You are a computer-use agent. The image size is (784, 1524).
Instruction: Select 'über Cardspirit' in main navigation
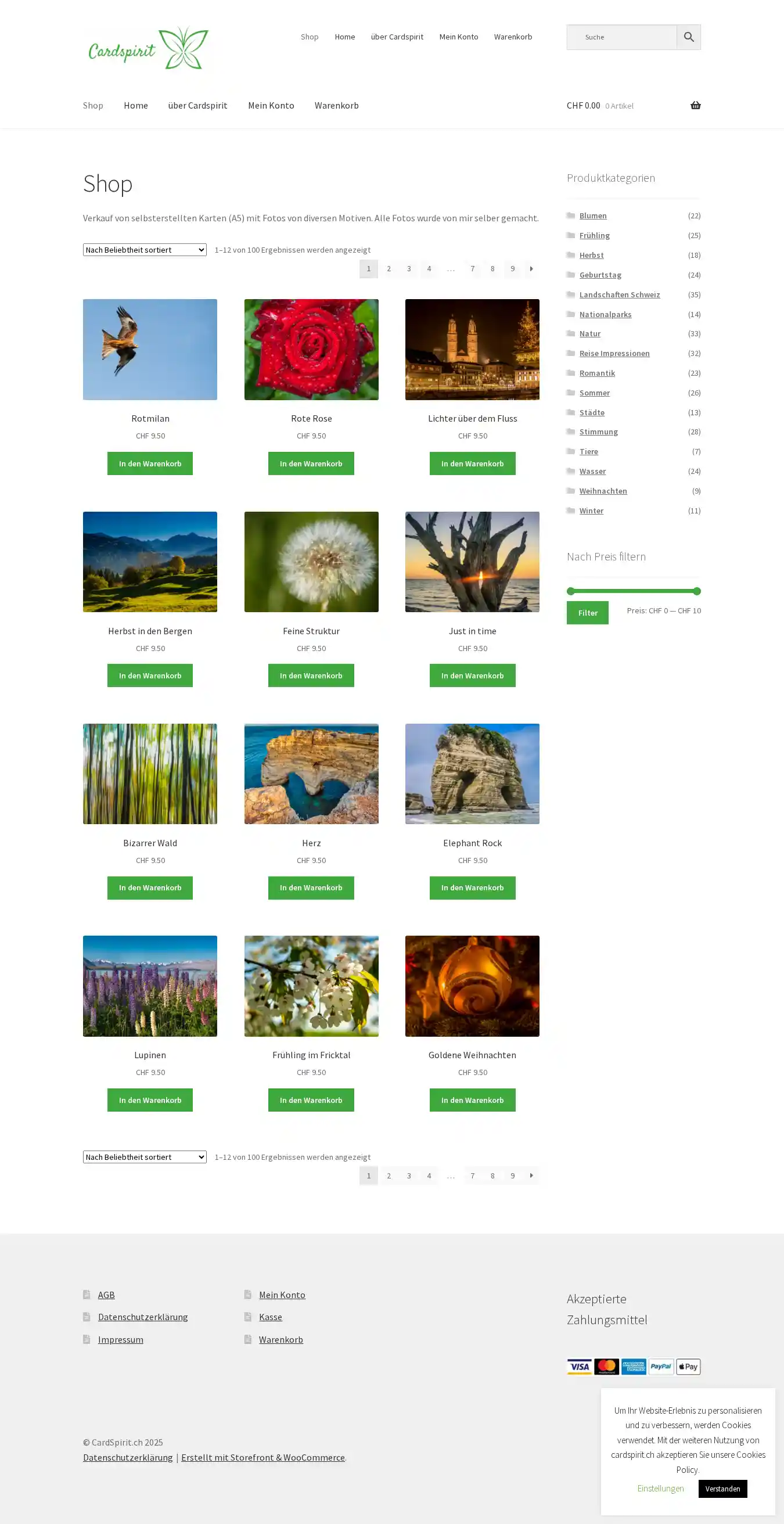point(197,105)
